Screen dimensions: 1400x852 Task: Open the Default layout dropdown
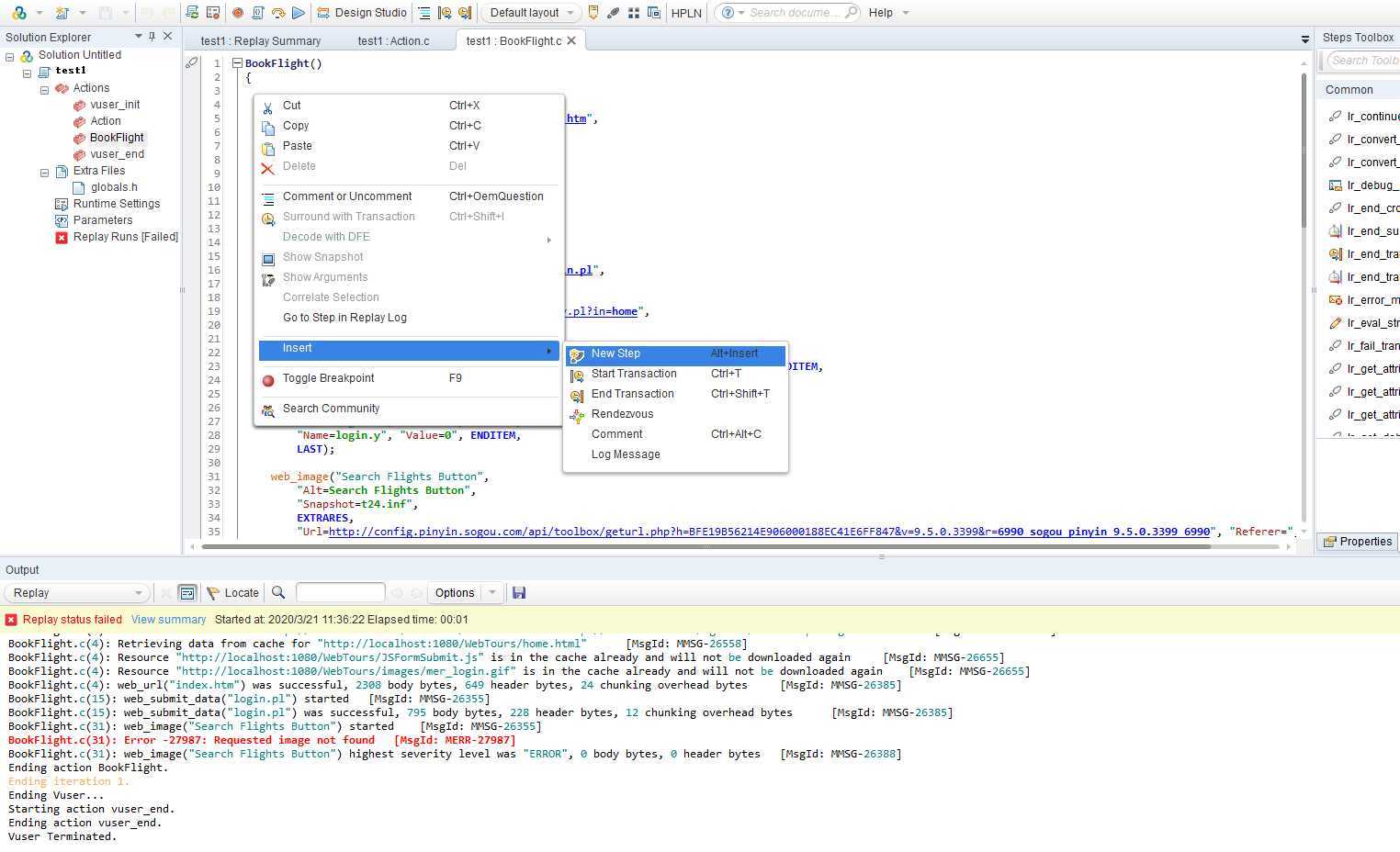(532, 13)
